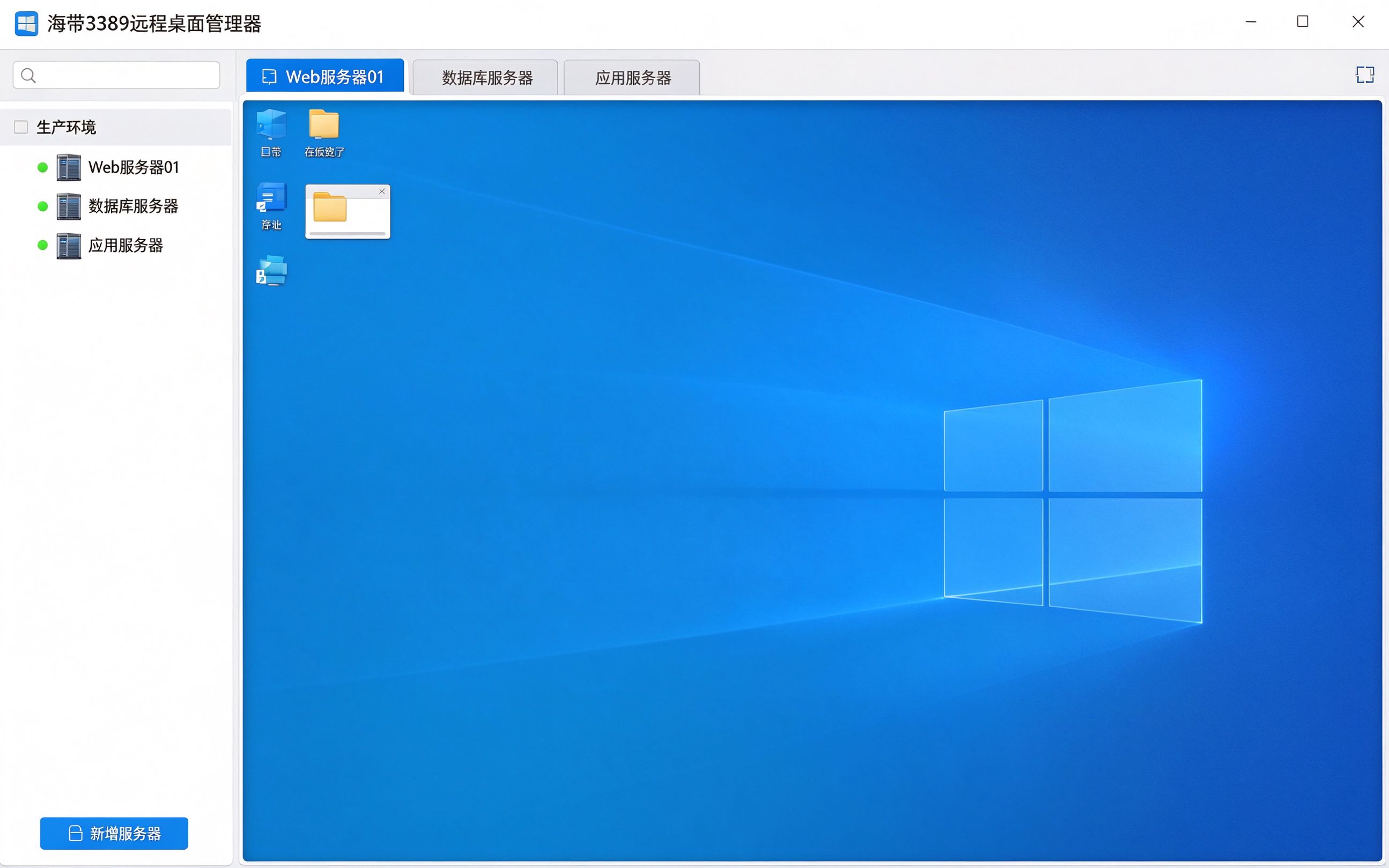The image size is (1389, 868).
Task: Maximize the 海带3389 manager window
Action: pyautogui.click(x=1303, y=22)
